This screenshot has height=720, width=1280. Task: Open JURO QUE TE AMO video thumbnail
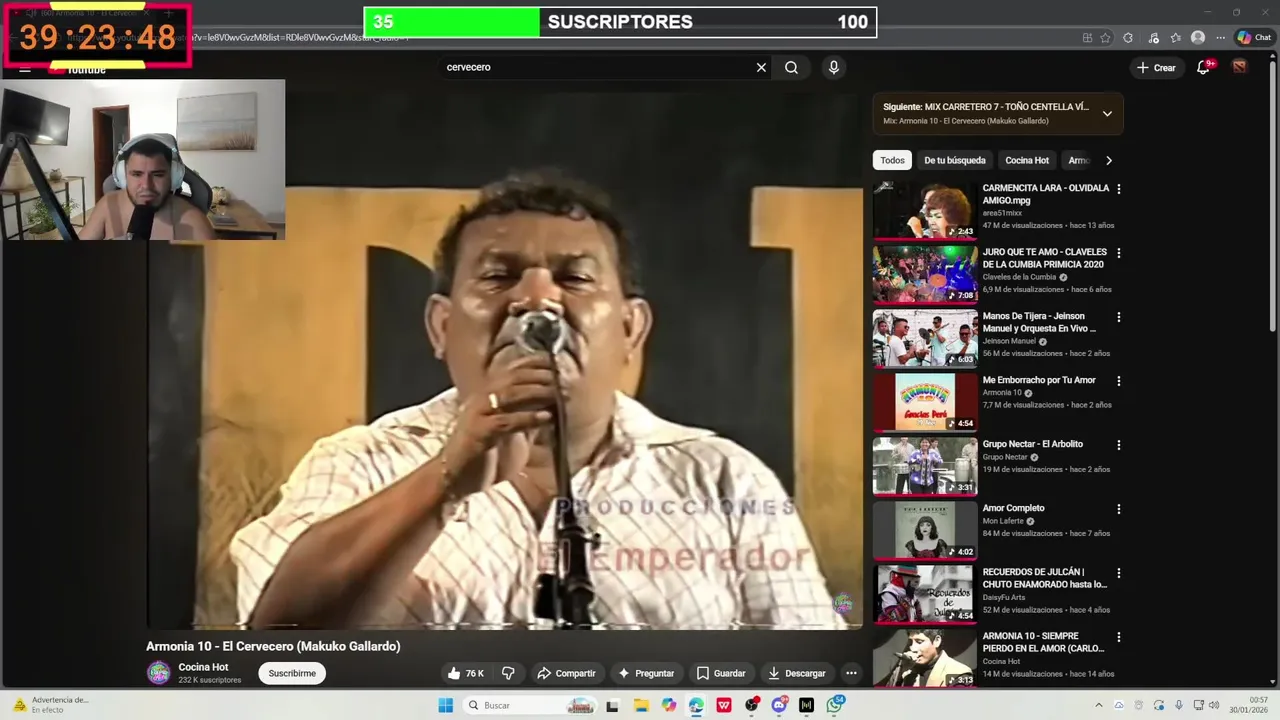(x=925, y=274)
